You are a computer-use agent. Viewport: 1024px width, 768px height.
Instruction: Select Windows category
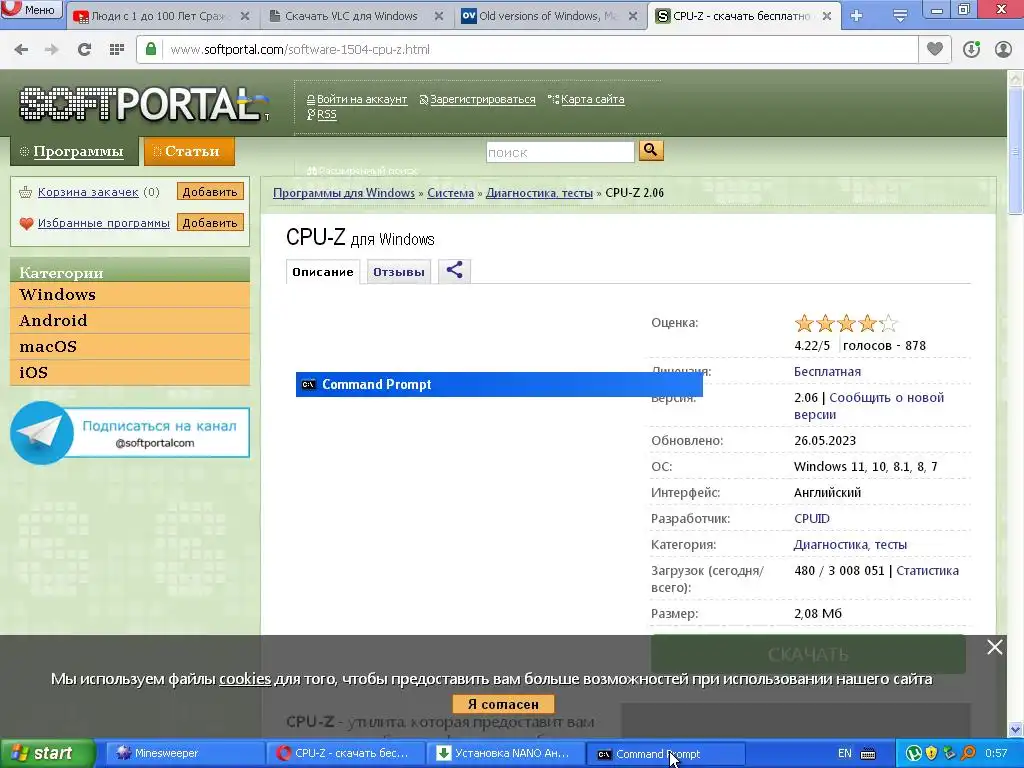pyautogui.click(x=130, y=295)
